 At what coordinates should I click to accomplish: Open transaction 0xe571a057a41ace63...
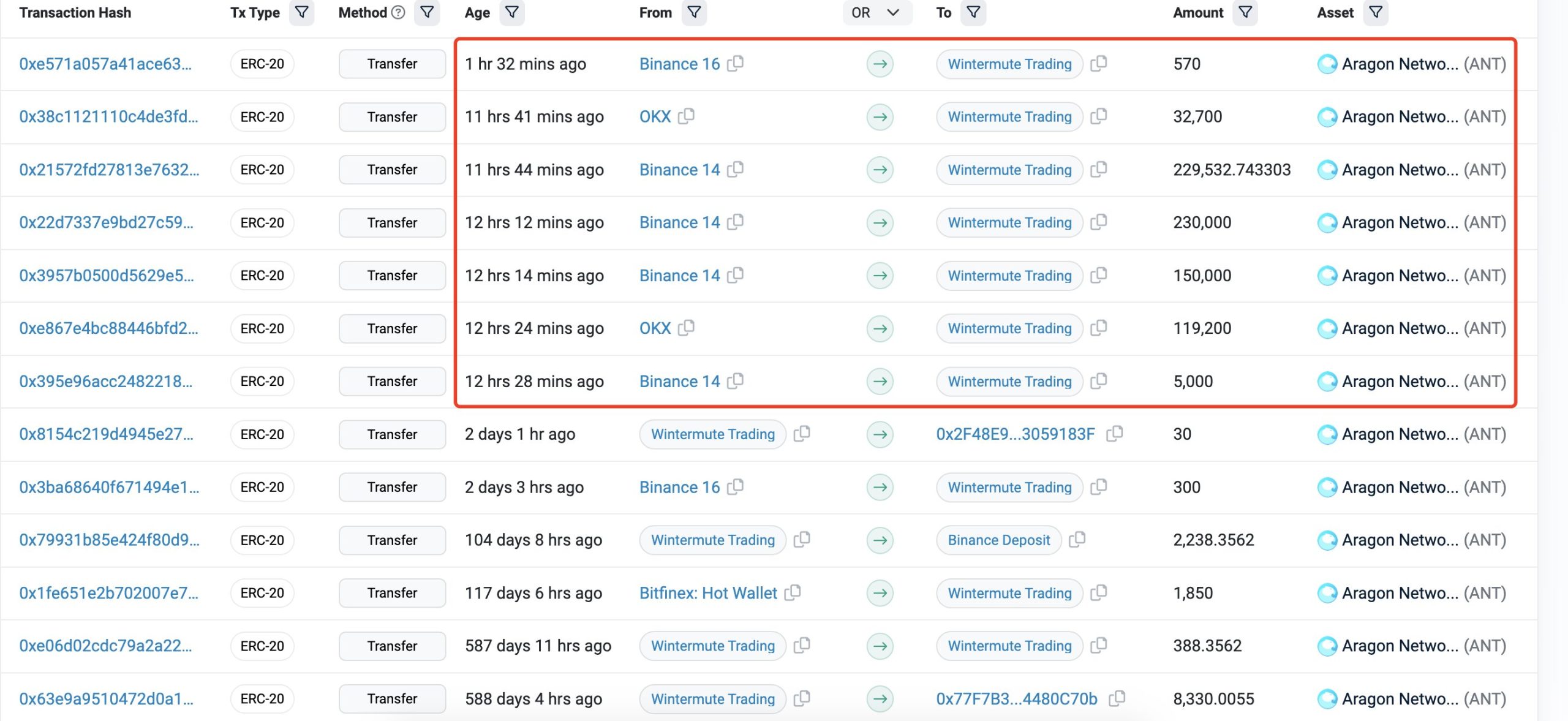(x=105, y=64)
